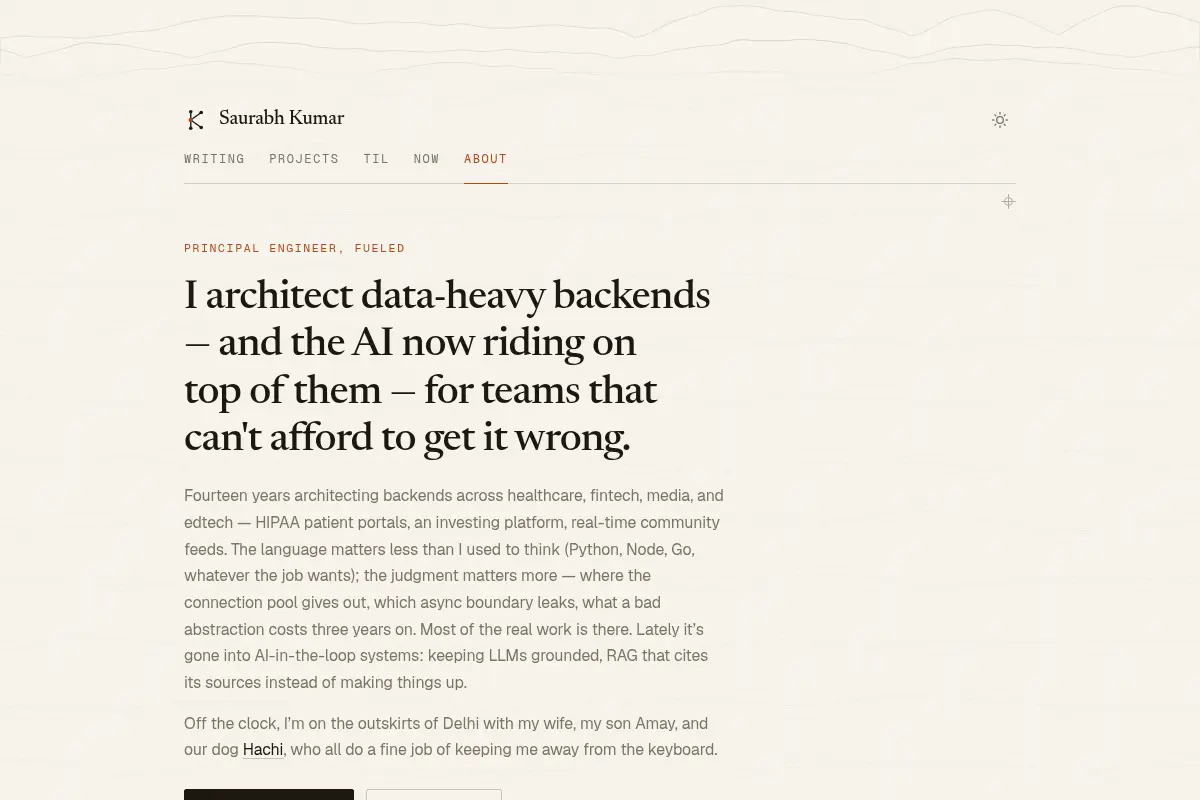1200x800 pixels.
Task: Click the crosshair icon under the divider
Action: (x=1008, y=202)
